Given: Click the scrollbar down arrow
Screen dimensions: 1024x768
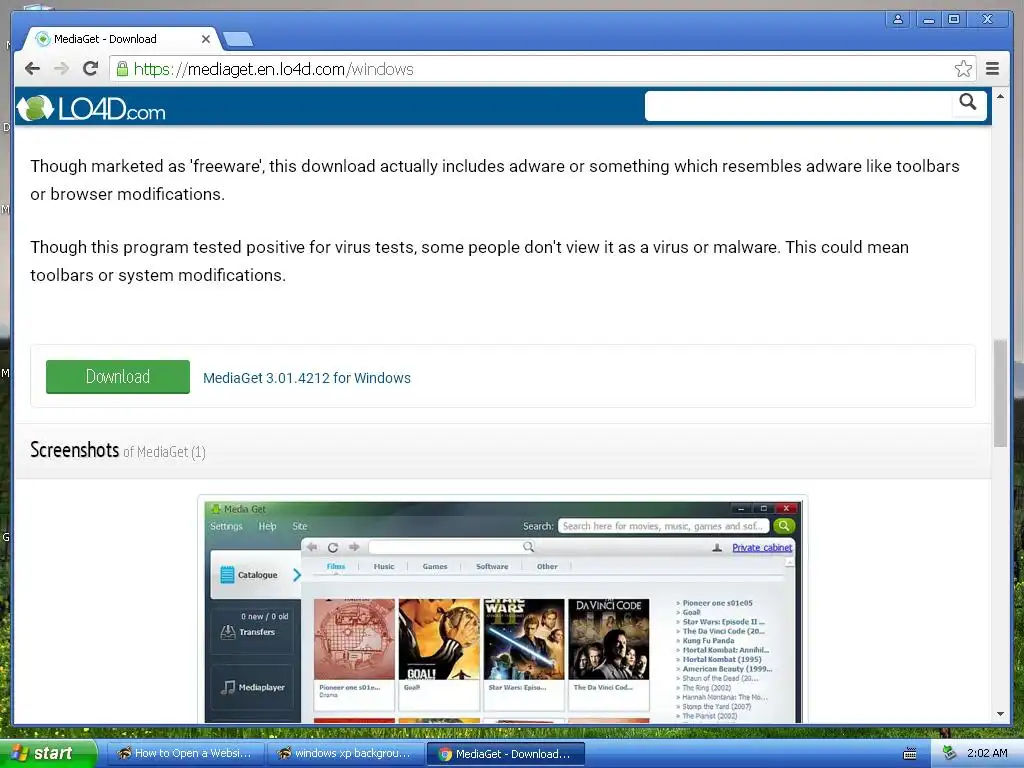Looking at the screenshot, I should point(1000,714).
